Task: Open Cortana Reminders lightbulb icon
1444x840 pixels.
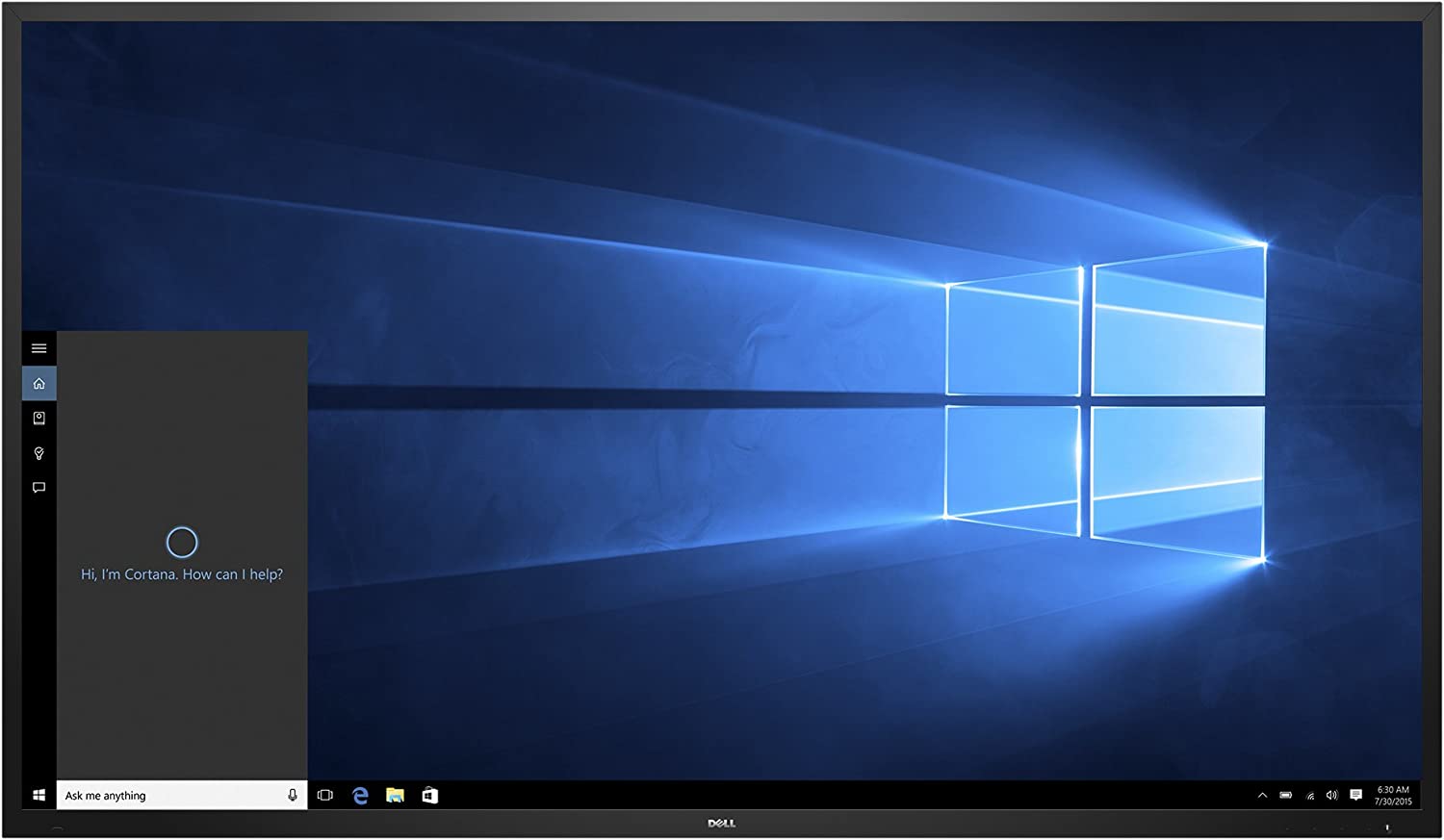Action: tap(39, 453)
